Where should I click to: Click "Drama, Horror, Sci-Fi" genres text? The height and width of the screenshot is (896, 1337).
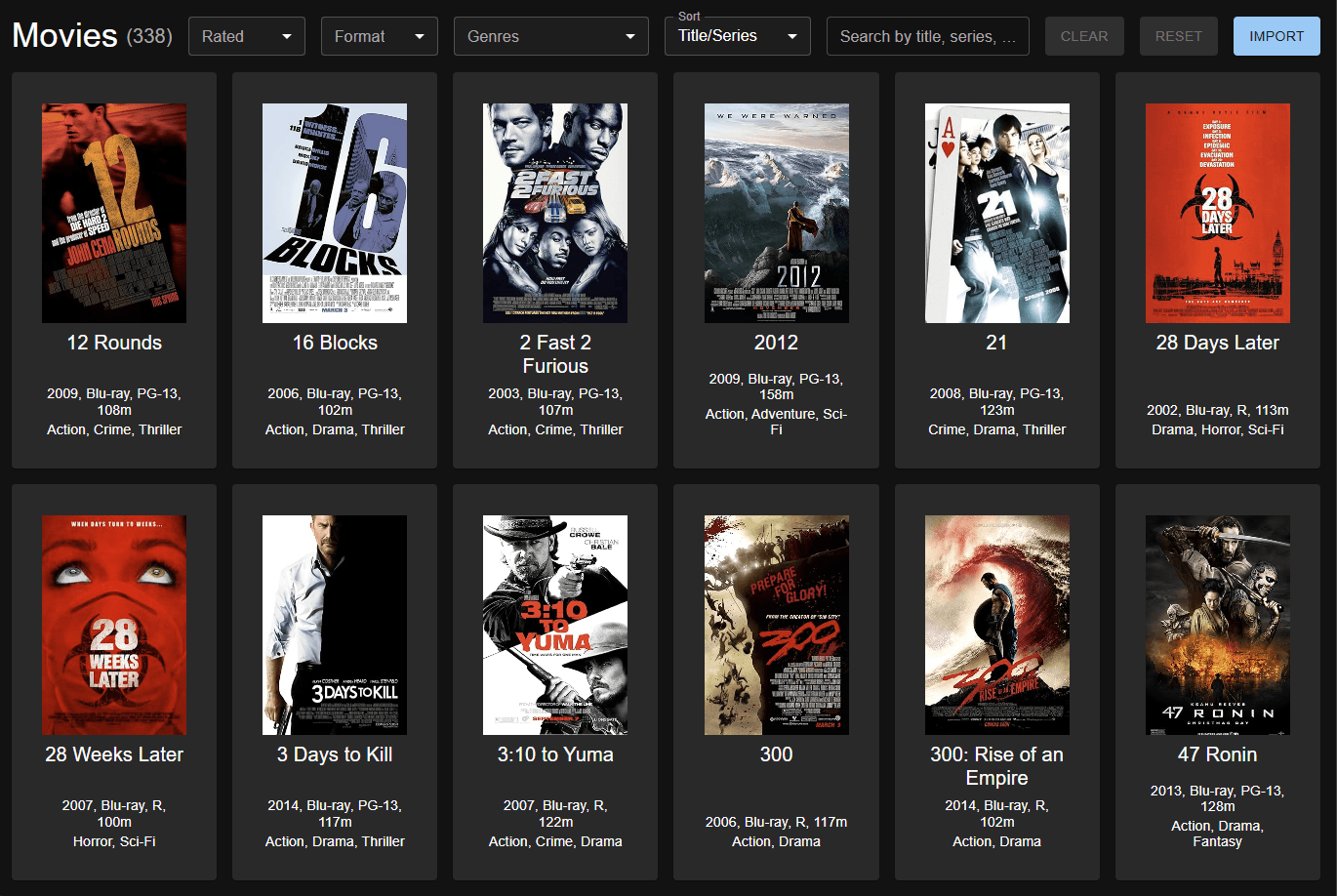[1217, 429]
